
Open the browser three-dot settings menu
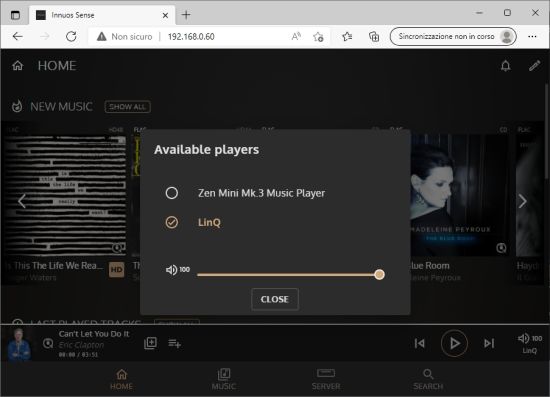pyautogui.click(x=532, y=36)
